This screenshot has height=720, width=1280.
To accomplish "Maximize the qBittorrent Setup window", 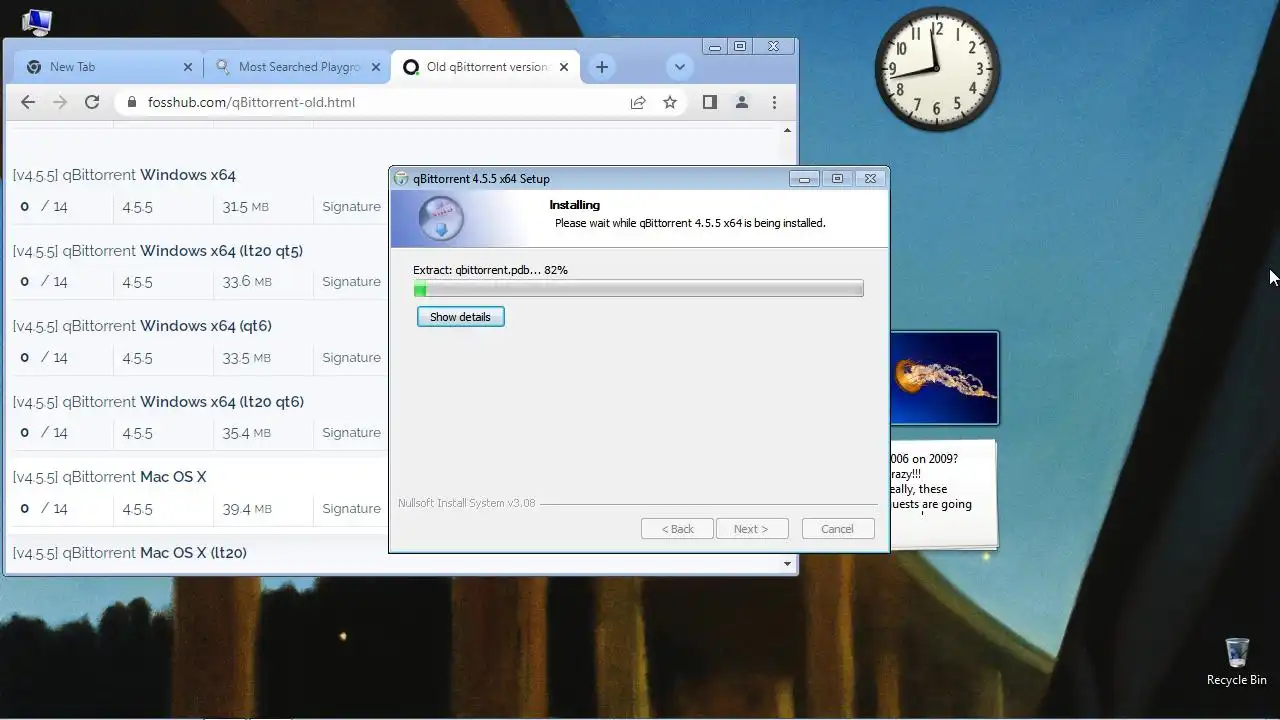I will pyautogui.click(x=837, y=179).
